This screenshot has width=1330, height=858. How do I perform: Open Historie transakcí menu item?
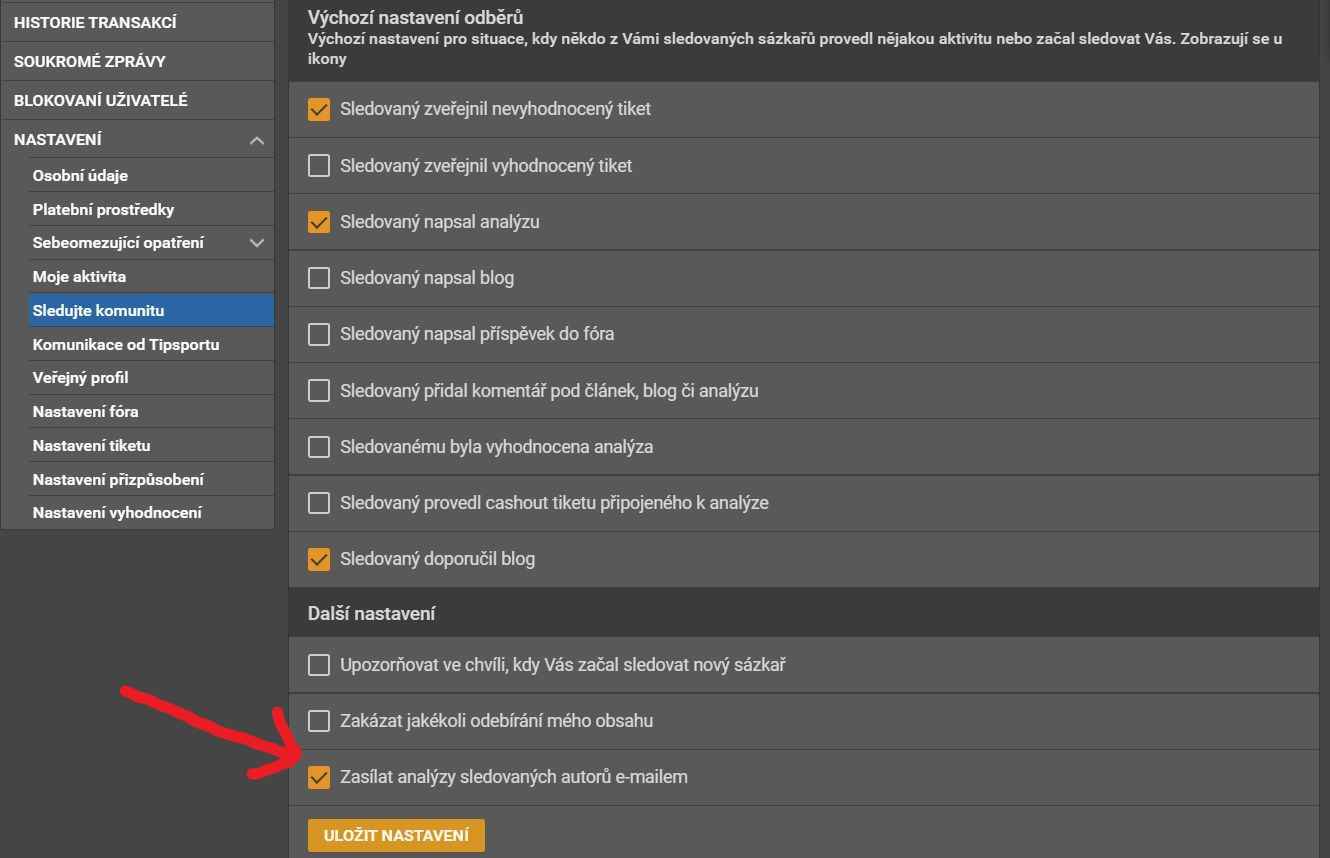click(95, 22)
